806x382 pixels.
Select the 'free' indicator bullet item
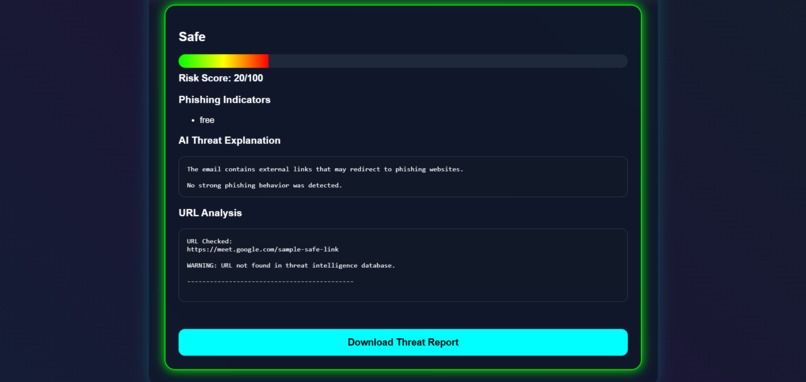coord(207,120)
